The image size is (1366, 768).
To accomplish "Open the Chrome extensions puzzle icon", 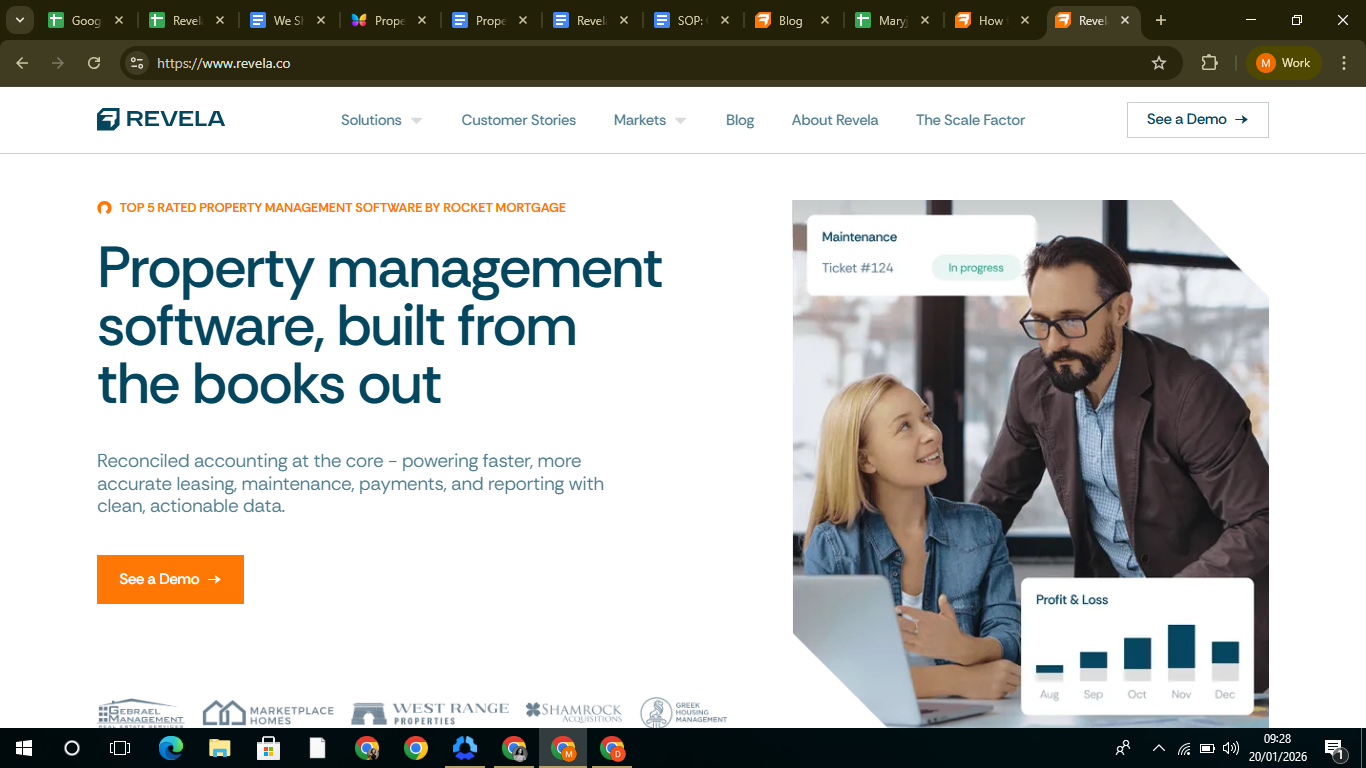I will 1209,63.
